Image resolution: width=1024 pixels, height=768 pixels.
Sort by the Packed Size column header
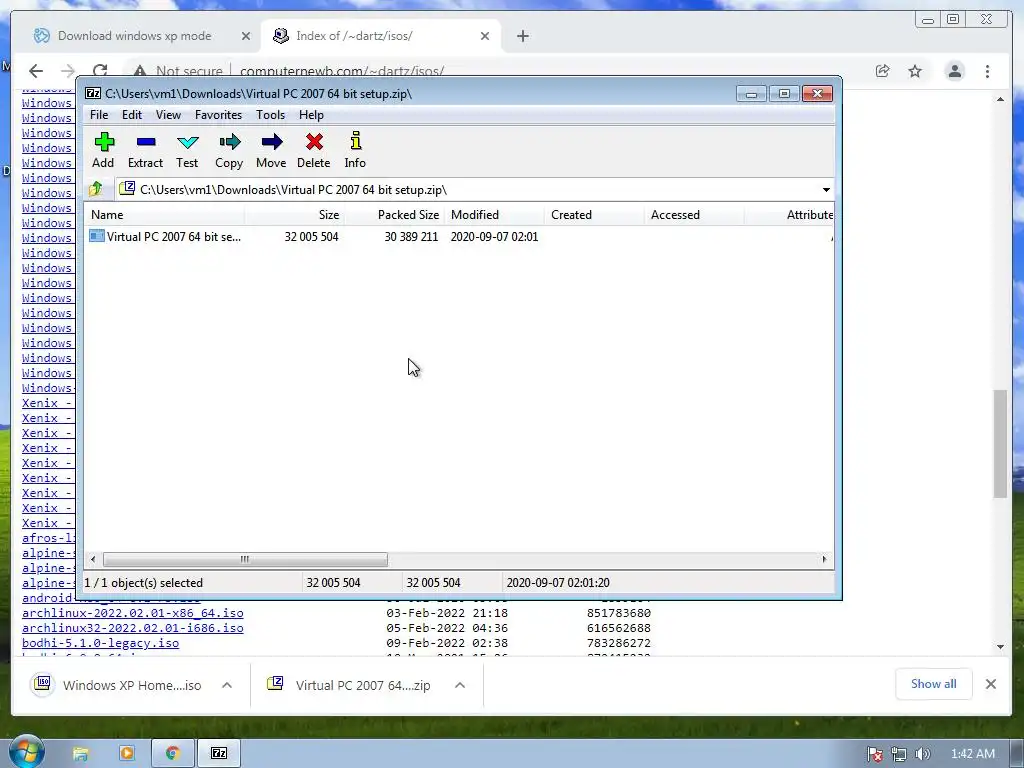tap(394, 215)
